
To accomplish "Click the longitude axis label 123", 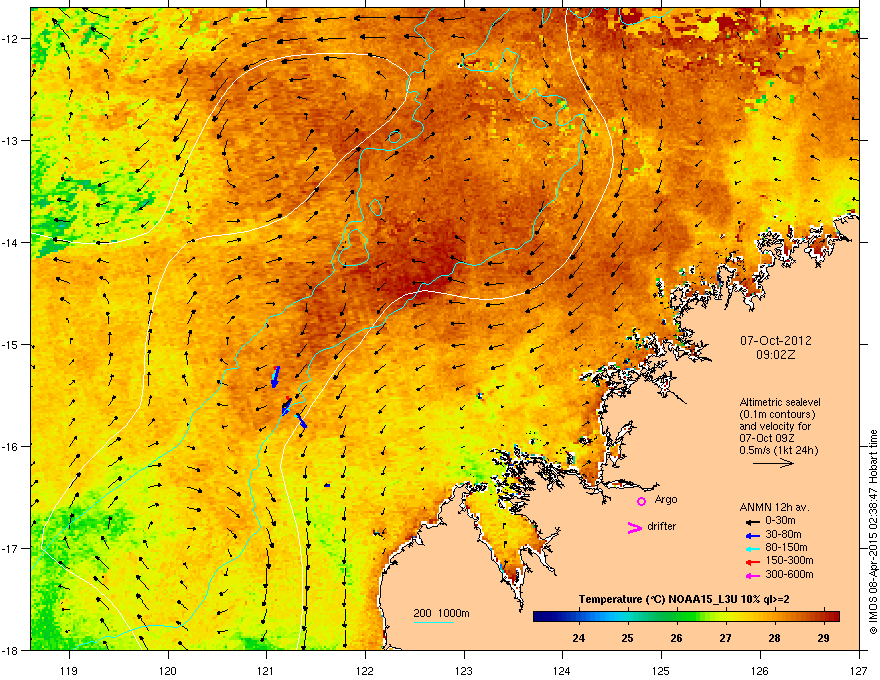I will pos(464,670).
